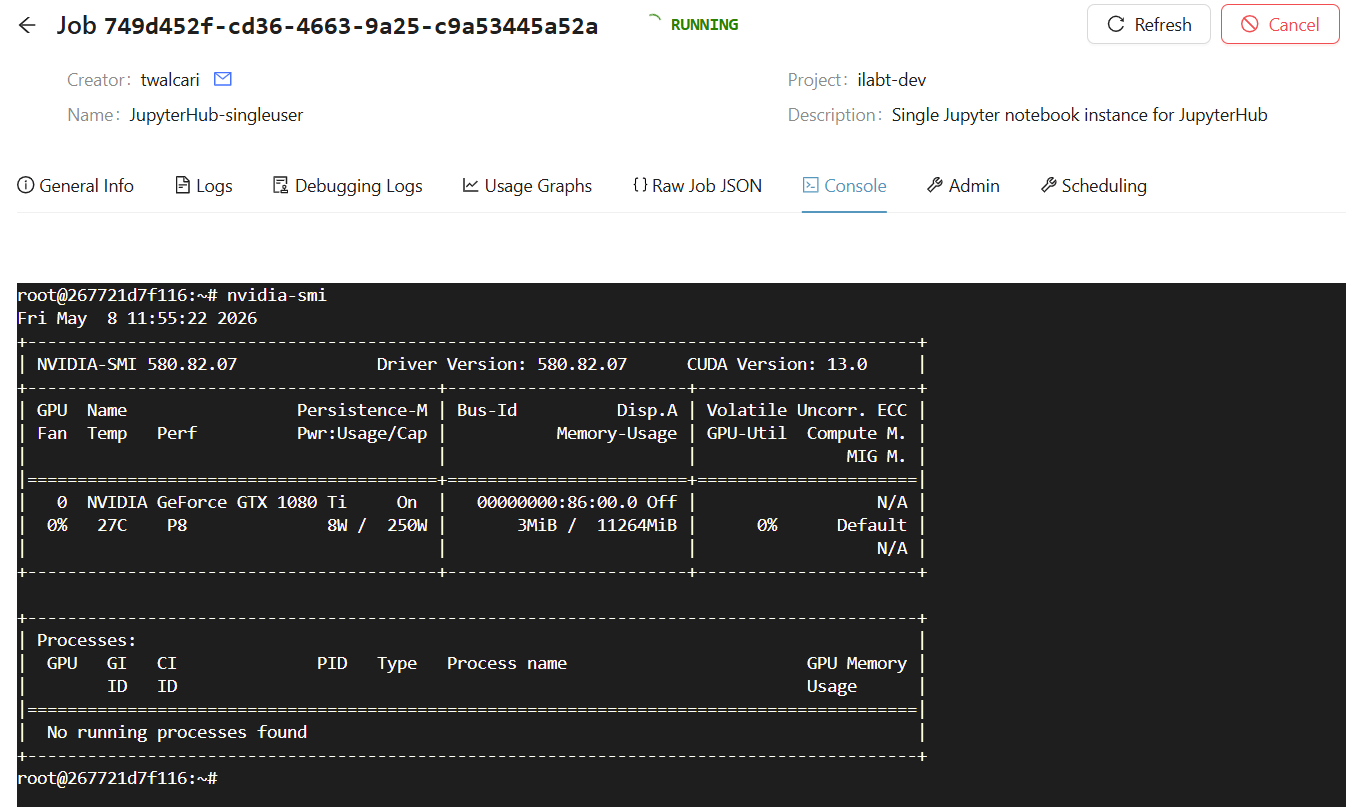Open the General Info tab
This screenshot has width=1346, height=807.
point(76,185)
